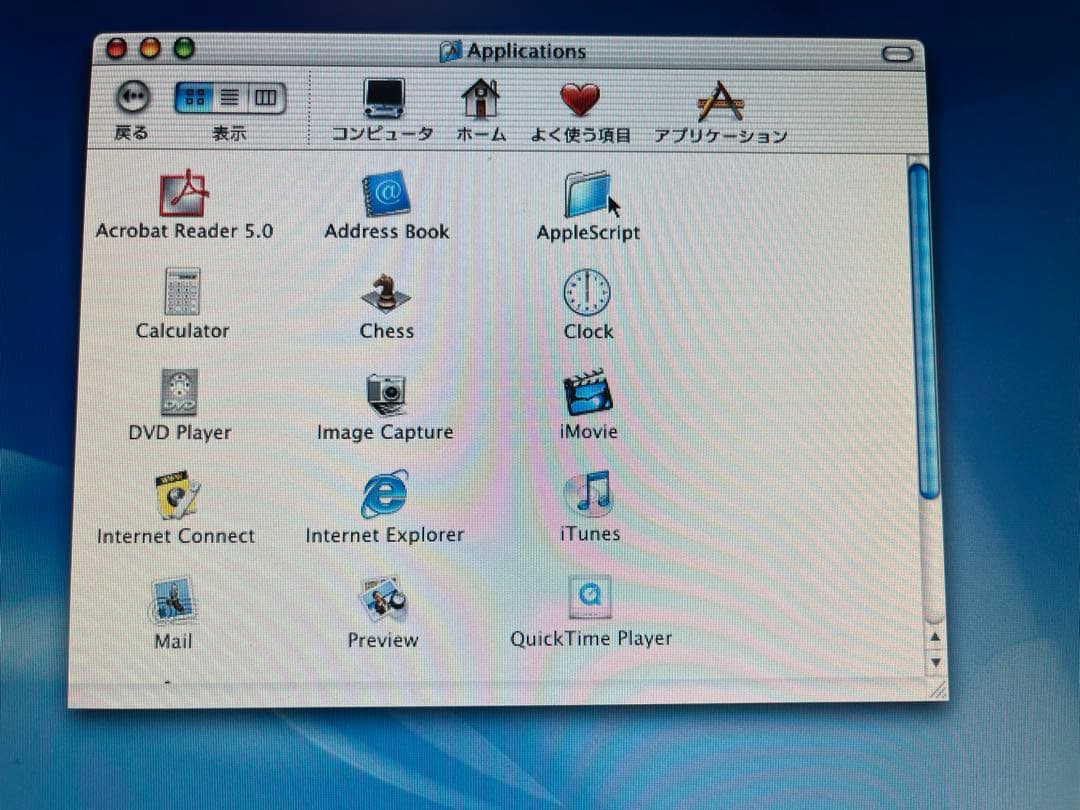
Task: Click the vertical scrollbar down arrow
Action: coord(935,662)
